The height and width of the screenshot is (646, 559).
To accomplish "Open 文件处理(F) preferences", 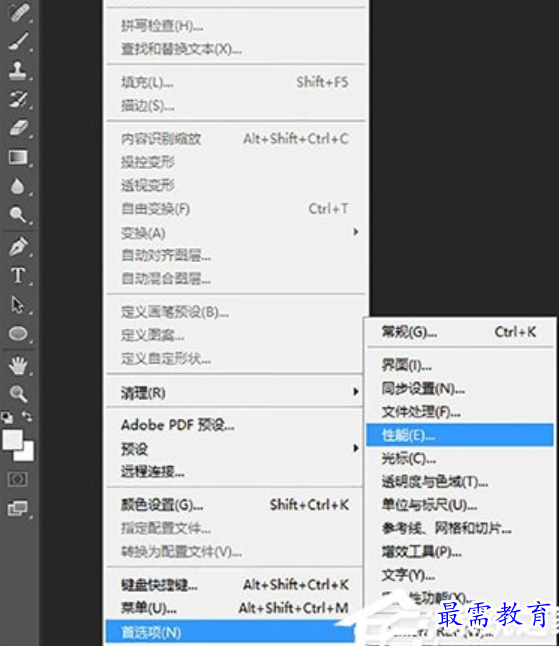I will 460,412.
